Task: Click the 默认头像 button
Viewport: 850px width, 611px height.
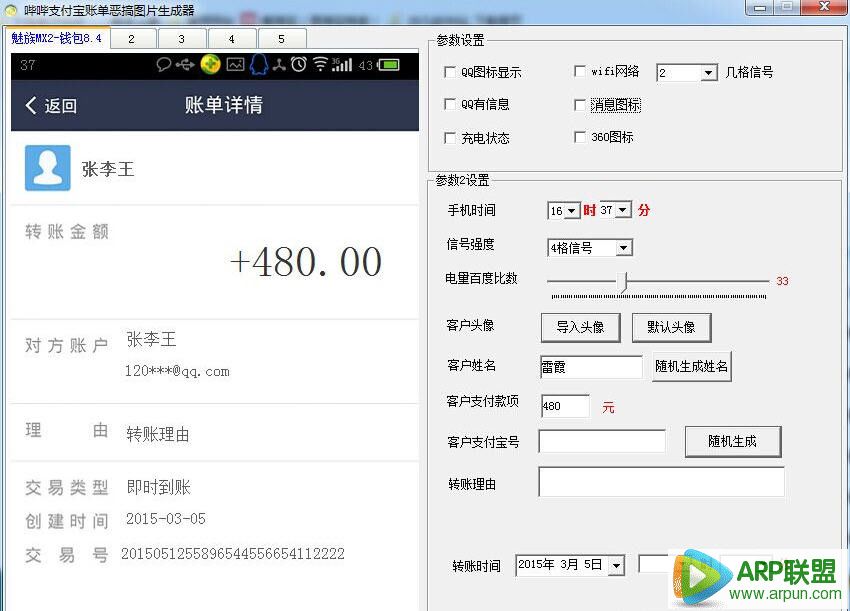Action: (x=671, y=327)
